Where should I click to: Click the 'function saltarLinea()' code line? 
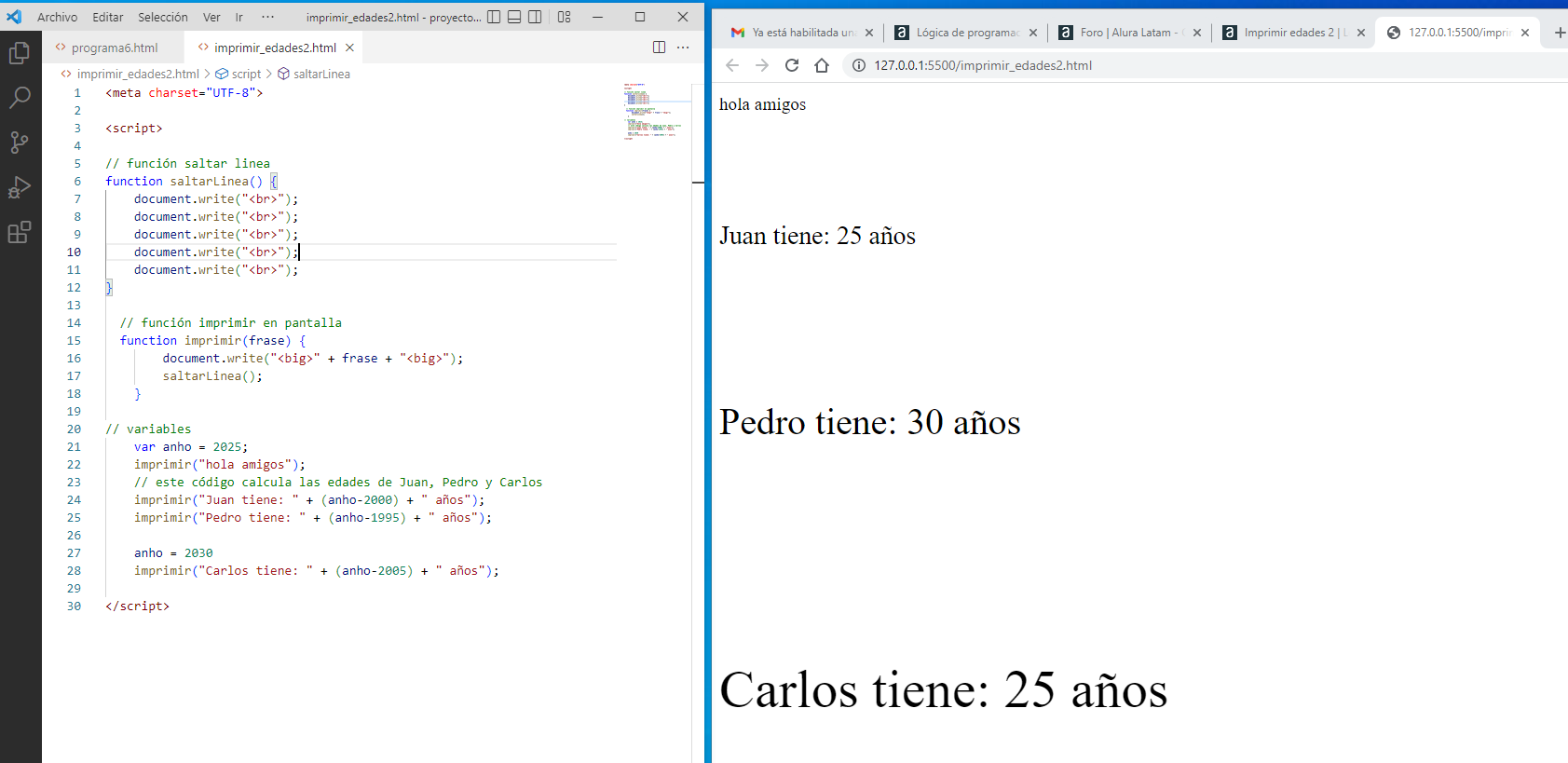click(191, 181)
